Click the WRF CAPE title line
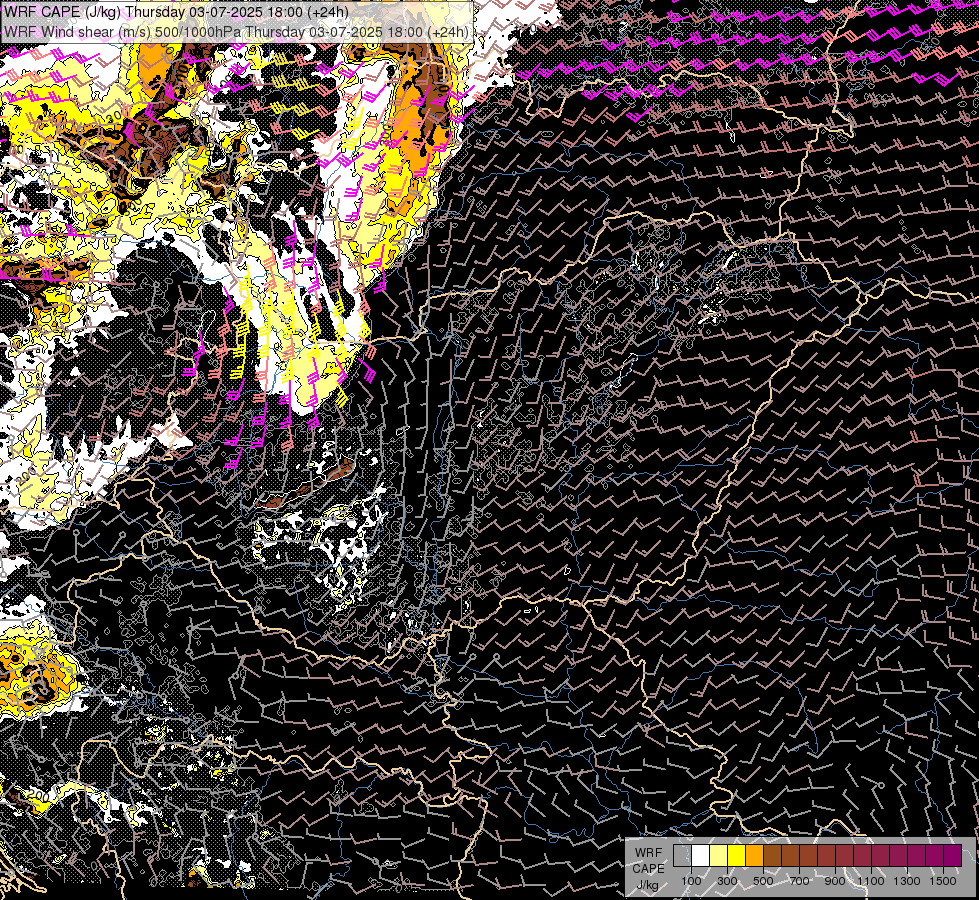 coord(177,12)
